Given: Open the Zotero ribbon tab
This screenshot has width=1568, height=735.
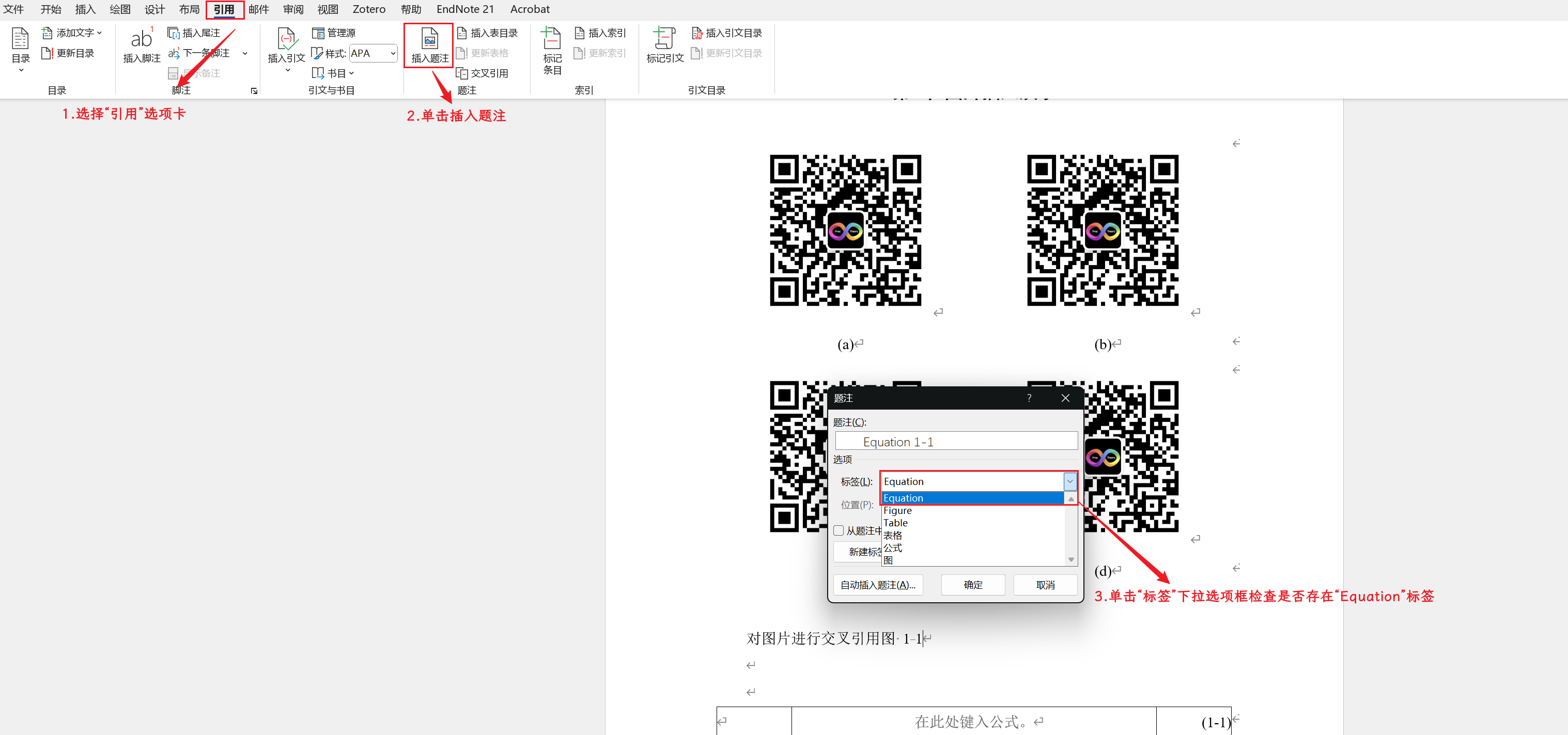Looking at the screenshot, I should 368,9.
